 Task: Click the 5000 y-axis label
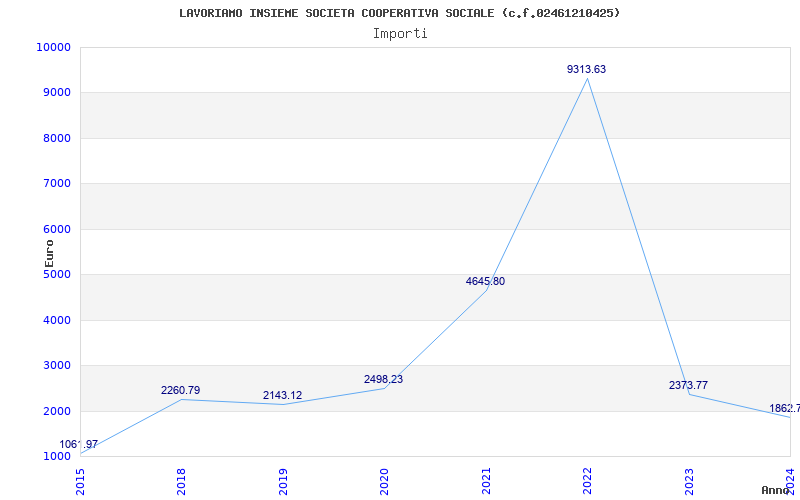pos(56,274)
